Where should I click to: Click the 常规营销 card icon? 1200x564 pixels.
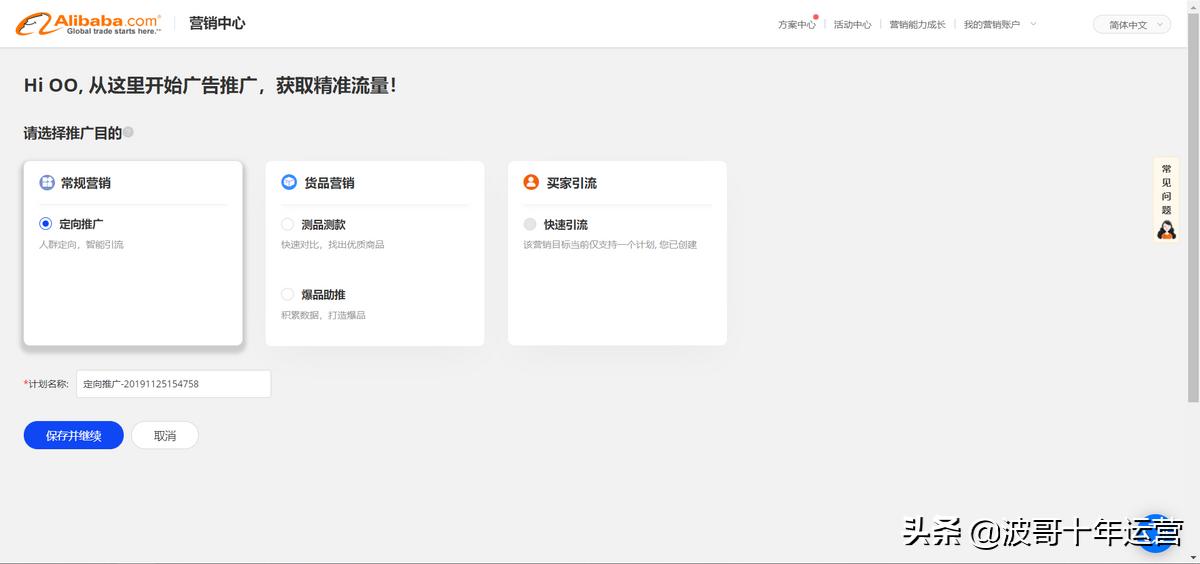[x=46, y=183]
